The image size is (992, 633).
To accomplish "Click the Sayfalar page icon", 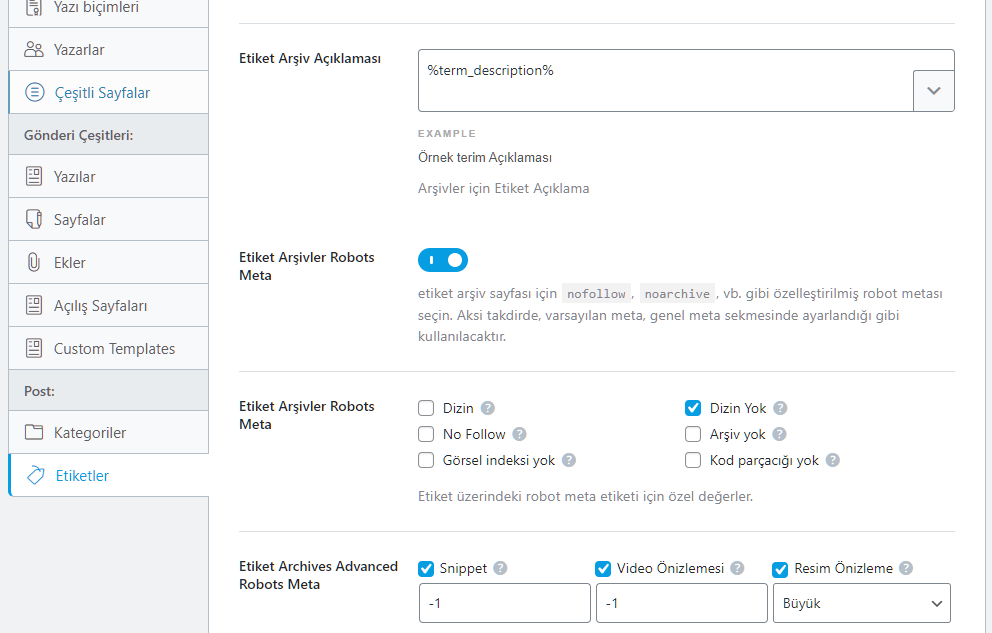I will (34, 219).
